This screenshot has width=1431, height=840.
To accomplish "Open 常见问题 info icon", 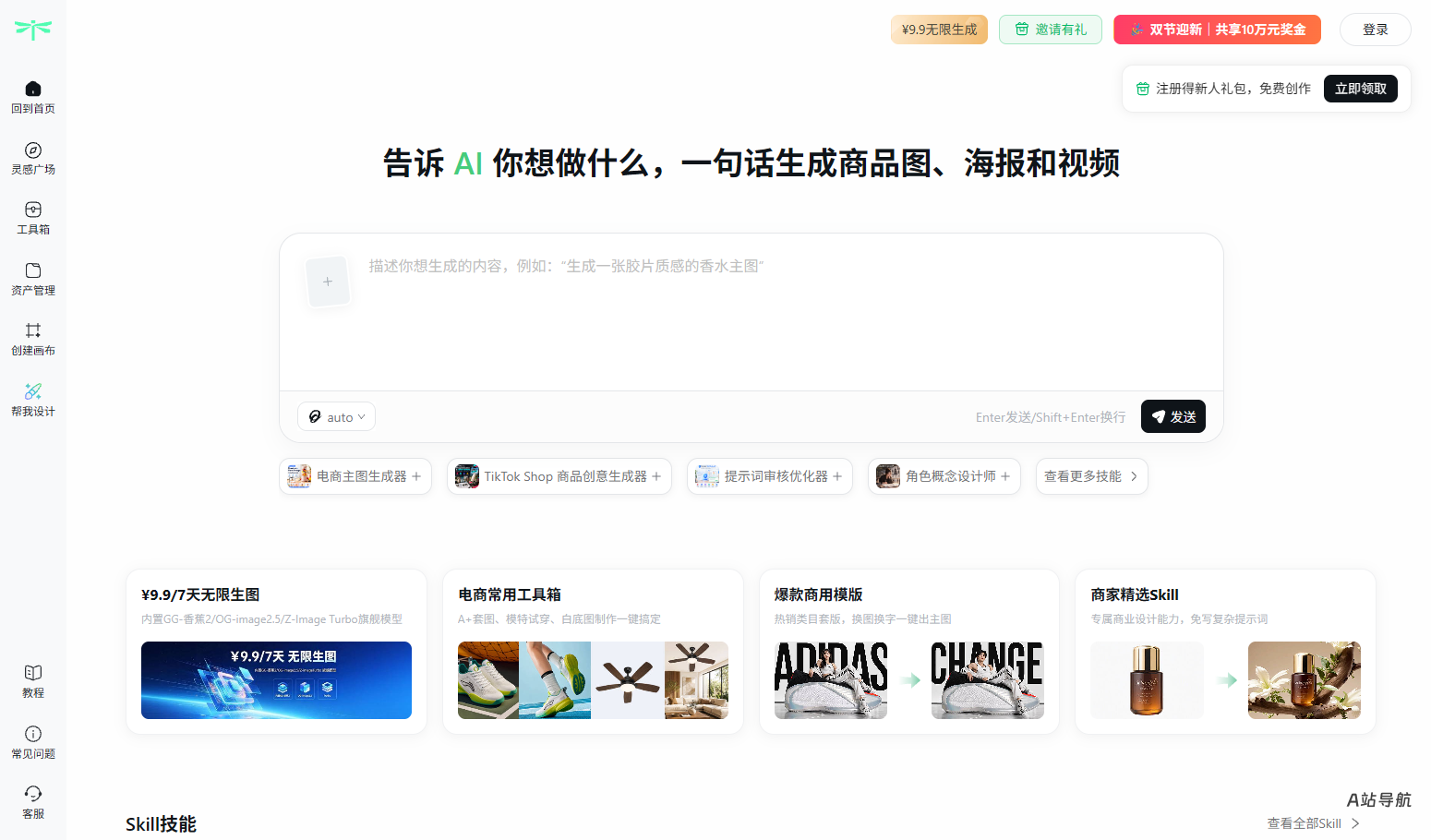I will coord(33,734).
